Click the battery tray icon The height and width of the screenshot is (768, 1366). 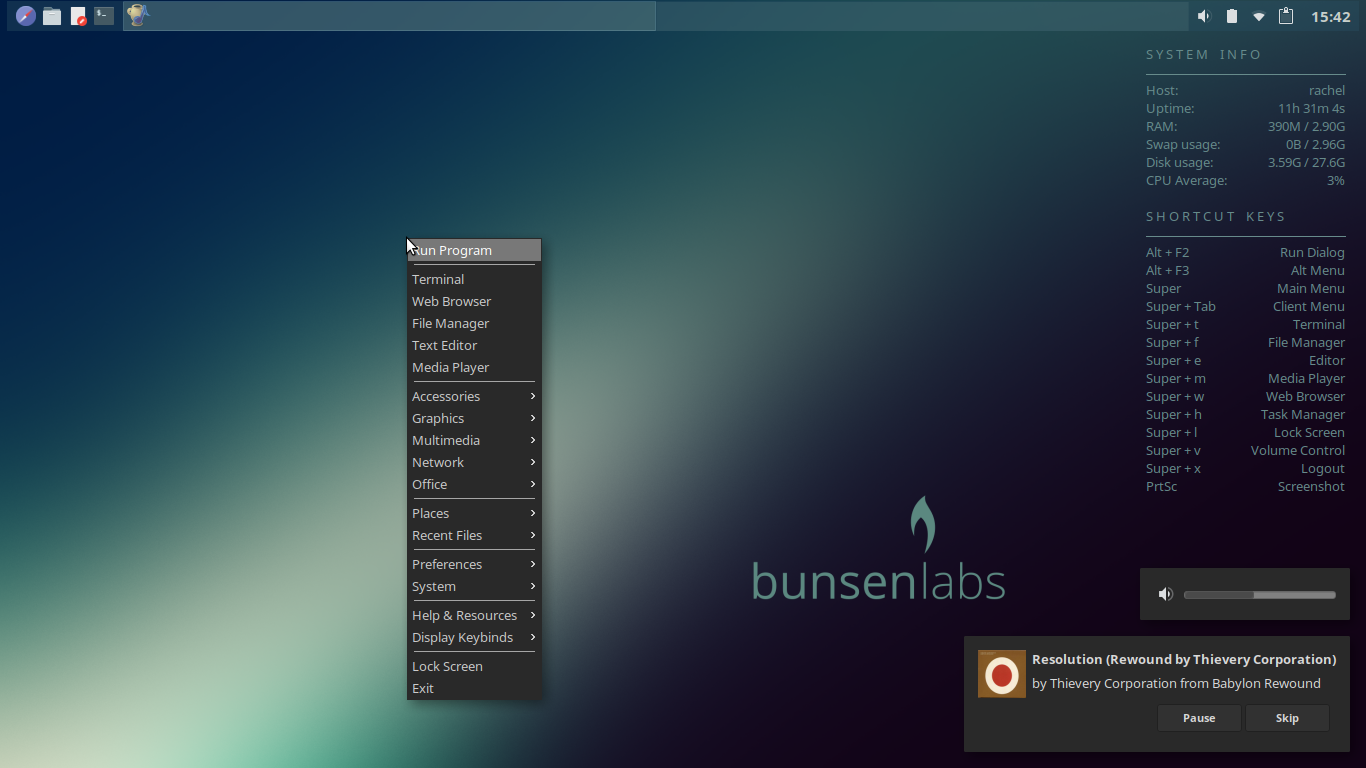point(1232,16)
